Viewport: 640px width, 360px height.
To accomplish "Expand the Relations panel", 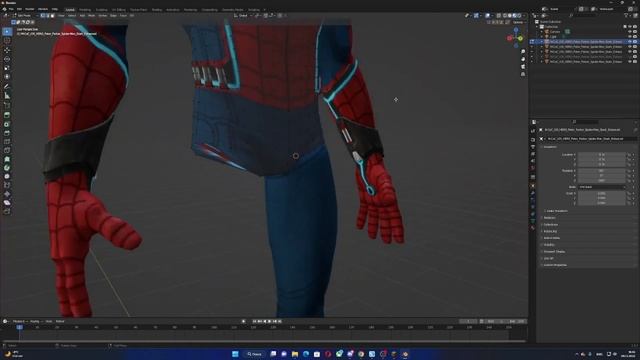I will click(549, 218).
